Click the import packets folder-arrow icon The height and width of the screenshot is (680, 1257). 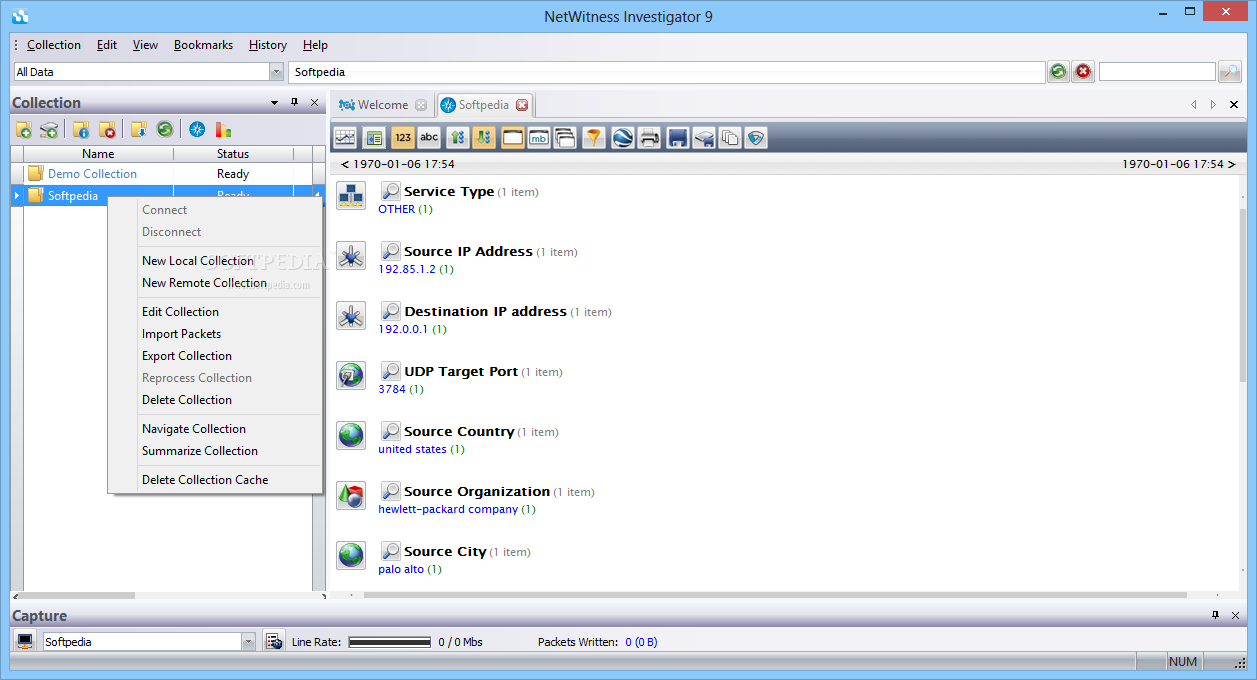click(x=139, y=129)
